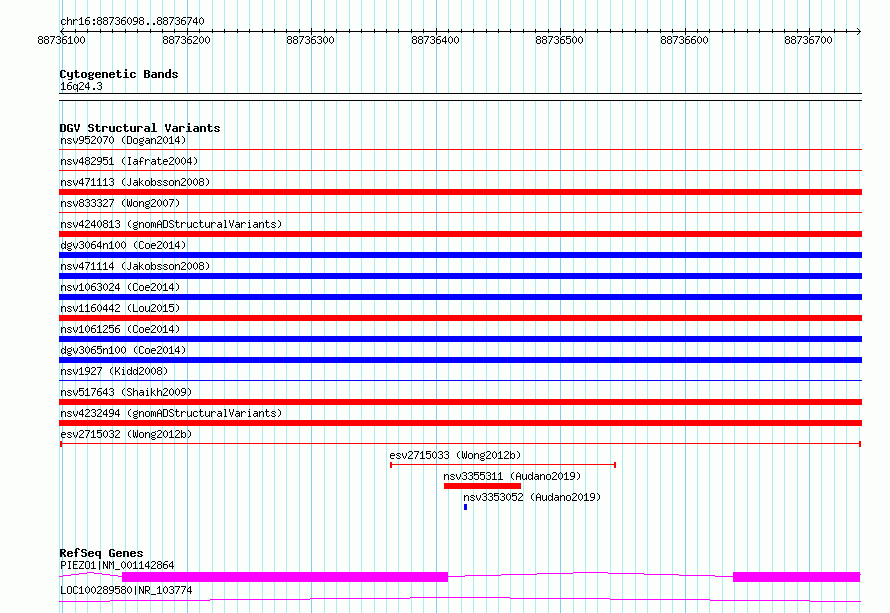Click the large magenta PIEZO1 exon block
This screenshot has height=613, width=890.
tap(285, 577)
